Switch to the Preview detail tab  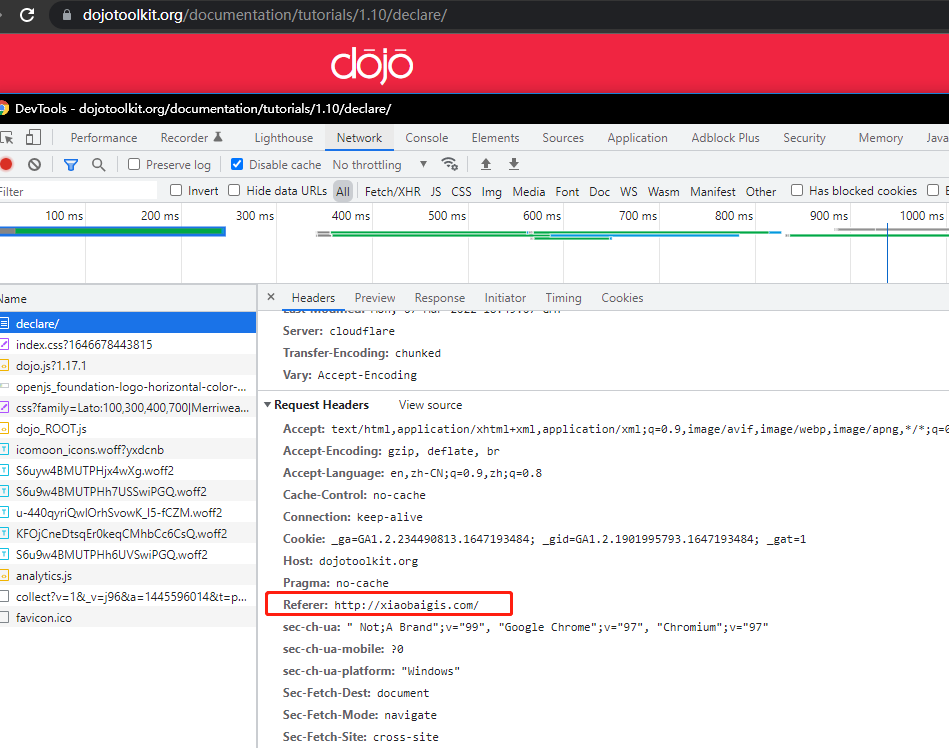pos(375,298)
